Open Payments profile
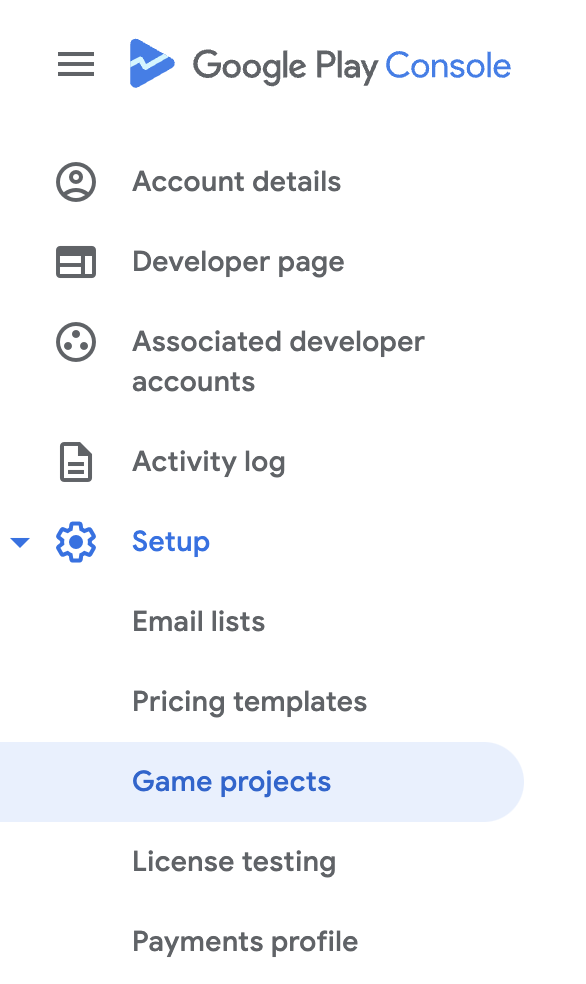This screenshot has width=586, height=984. (245, 942)
